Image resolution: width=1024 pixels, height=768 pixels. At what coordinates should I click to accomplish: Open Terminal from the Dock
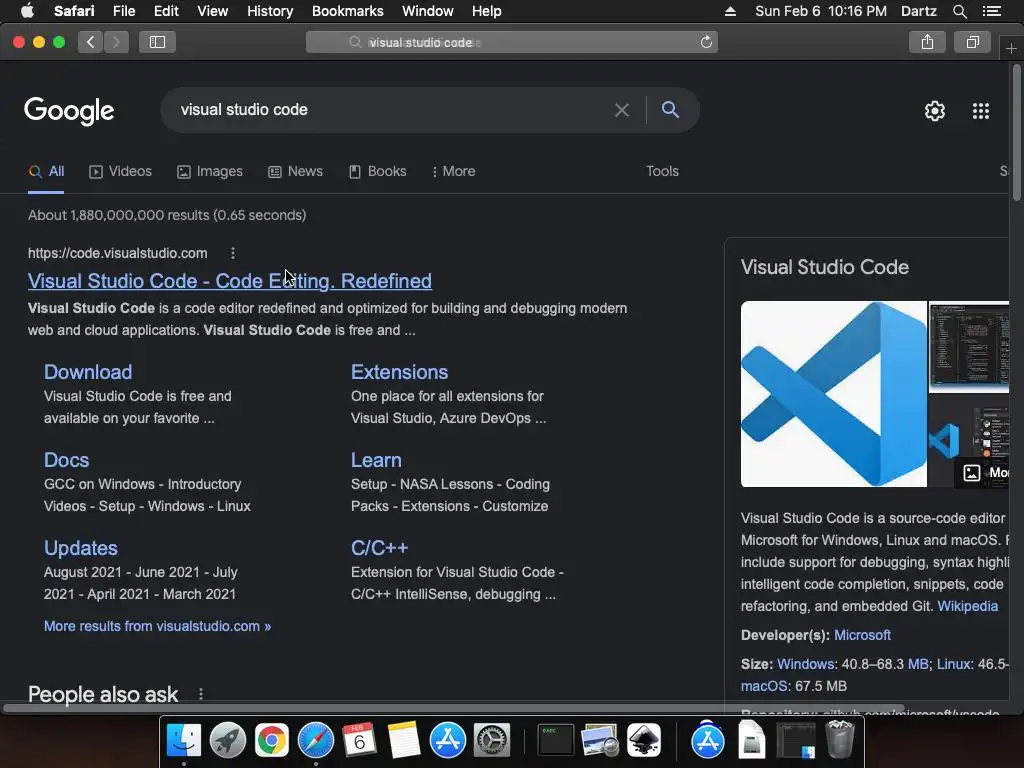click(x=555, y=741)
